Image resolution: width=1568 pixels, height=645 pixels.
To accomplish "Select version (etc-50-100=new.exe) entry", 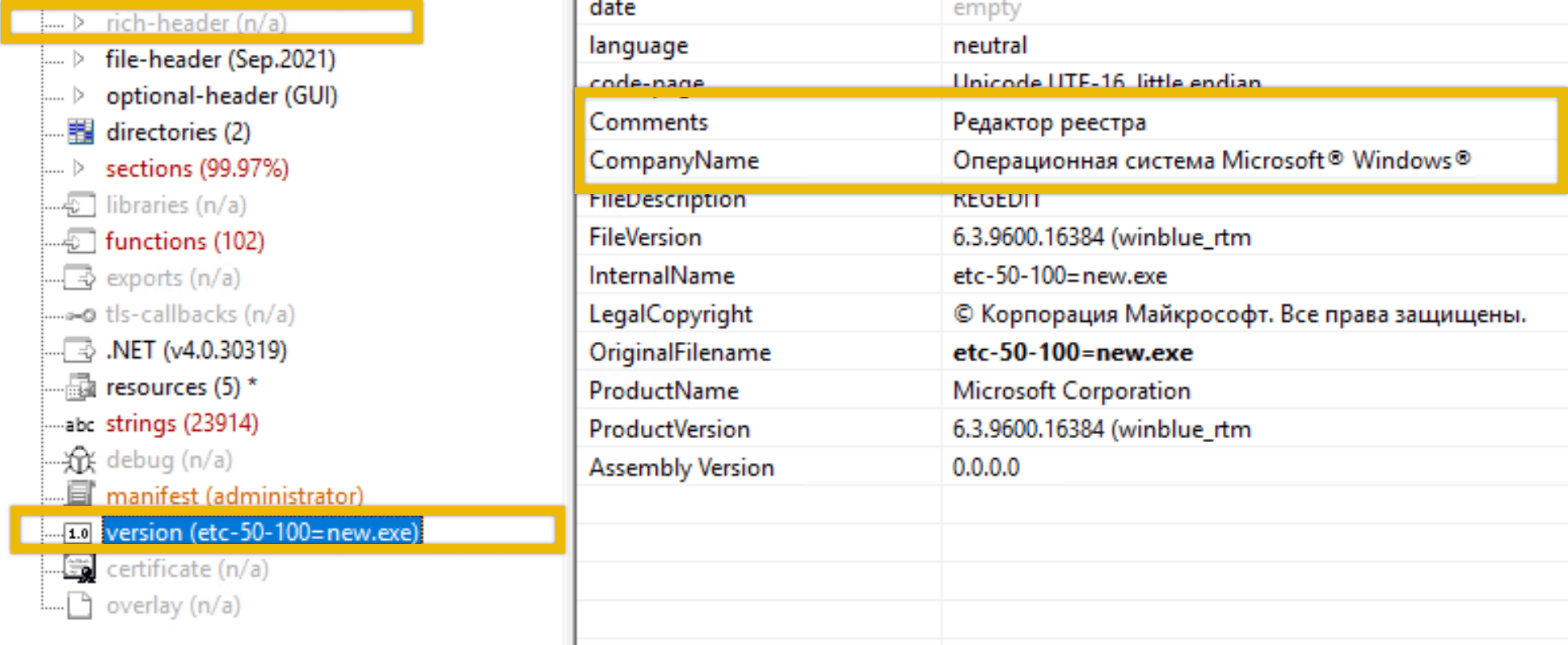I will point(262,533).
